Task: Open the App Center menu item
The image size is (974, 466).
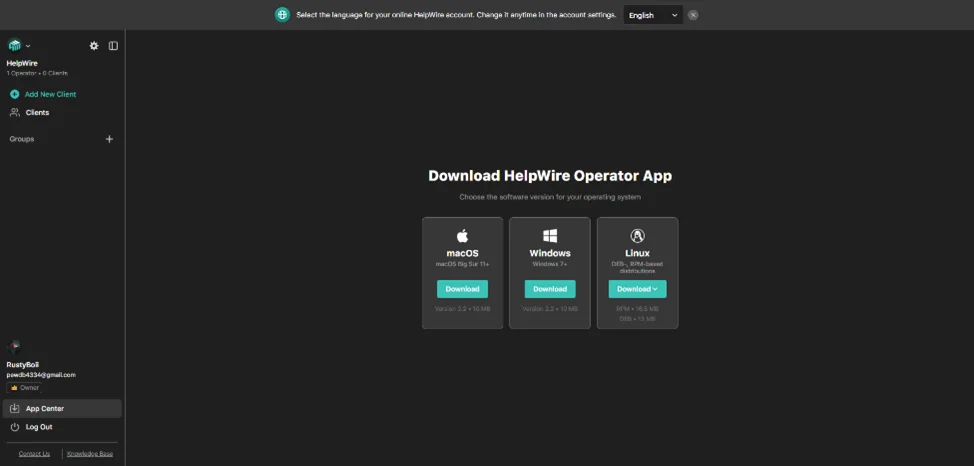Action: (x=44, y=408)
